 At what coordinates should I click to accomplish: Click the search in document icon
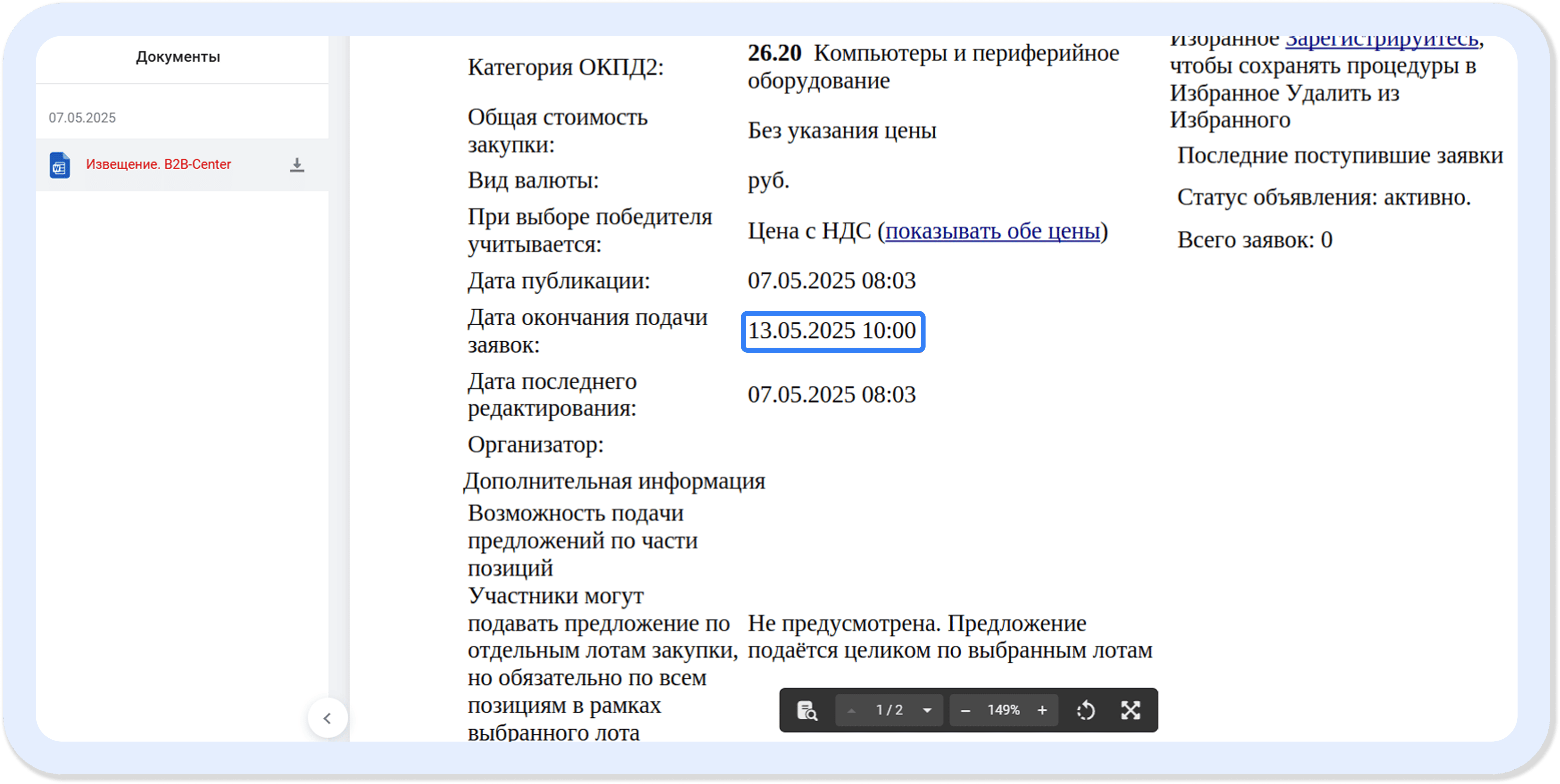(807, 710)
